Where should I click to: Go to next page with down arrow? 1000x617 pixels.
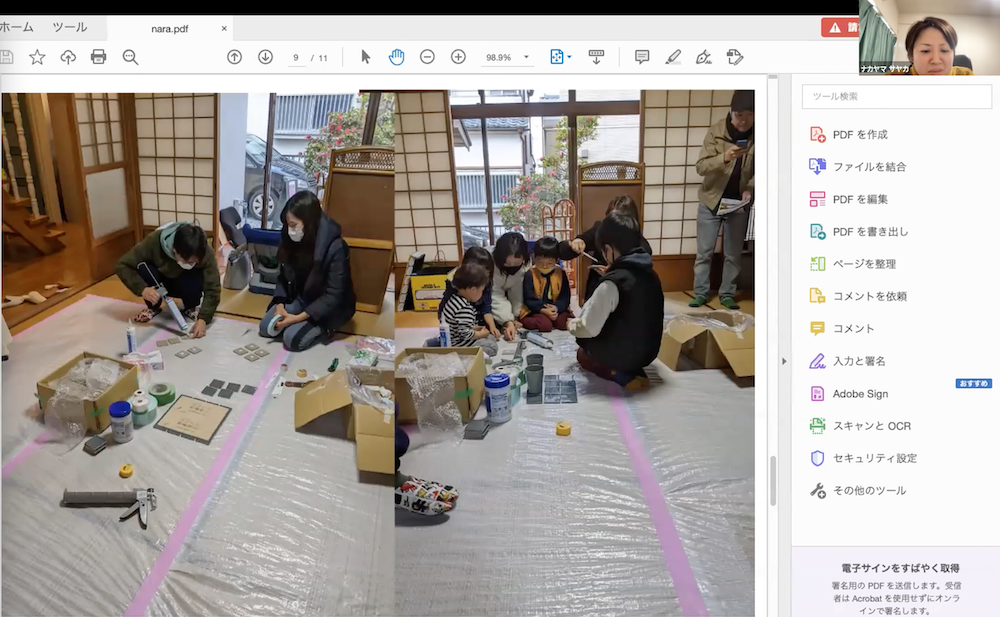pyautogui.click(x=265, y=57)
